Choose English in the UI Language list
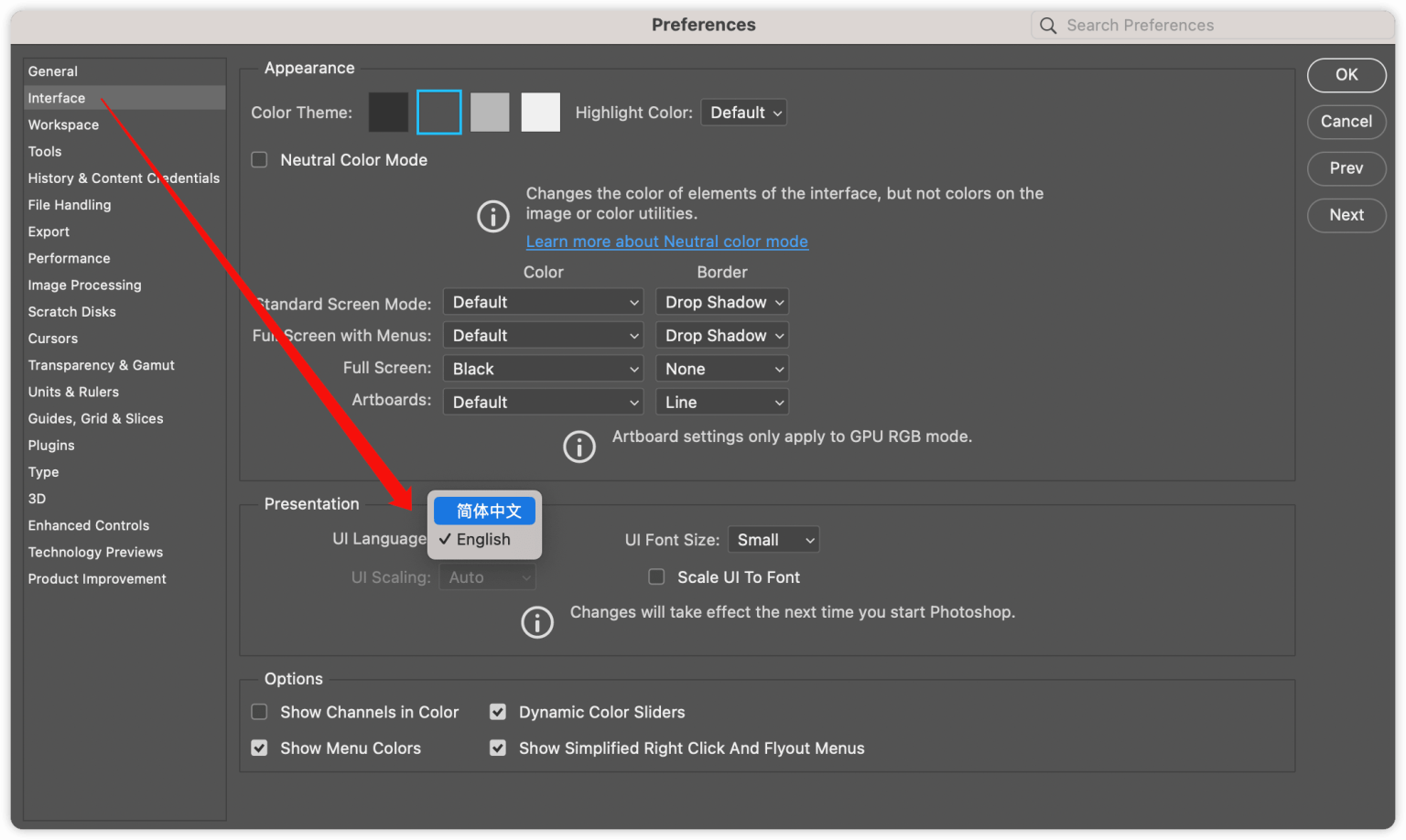Screen dimensions: 1406x840 483,540
